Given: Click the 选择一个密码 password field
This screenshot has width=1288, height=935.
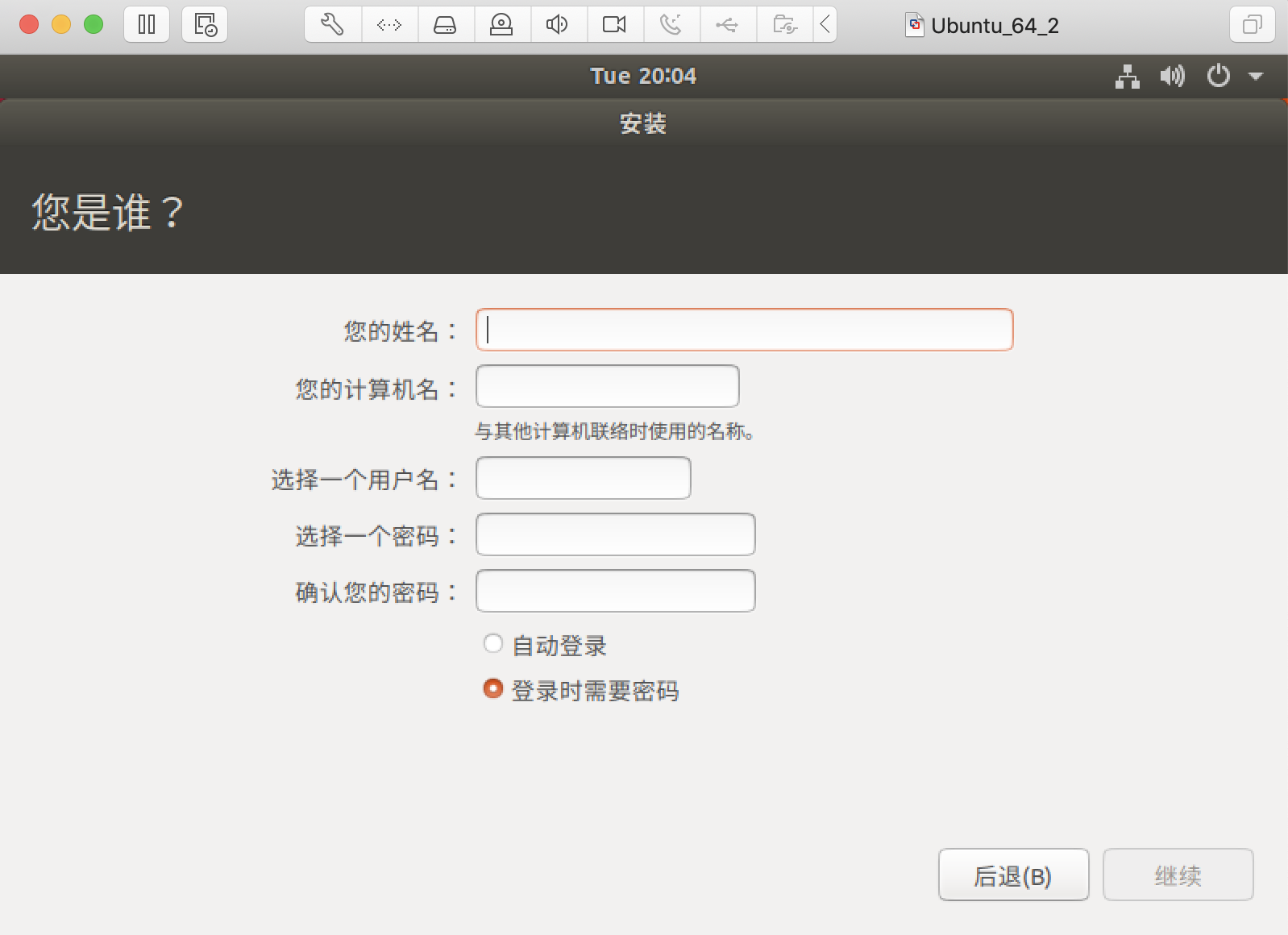Looking at the screenshot, I should click(x=616, y=534).
